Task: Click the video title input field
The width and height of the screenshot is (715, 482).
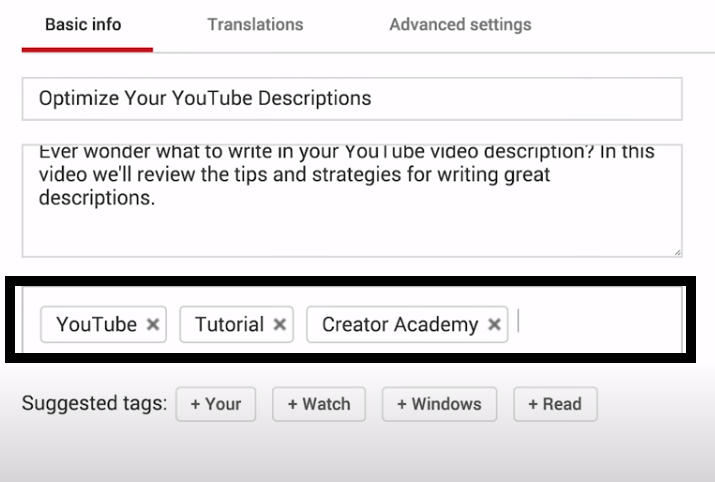Action: pyautogui.click(x=352, y=98)
